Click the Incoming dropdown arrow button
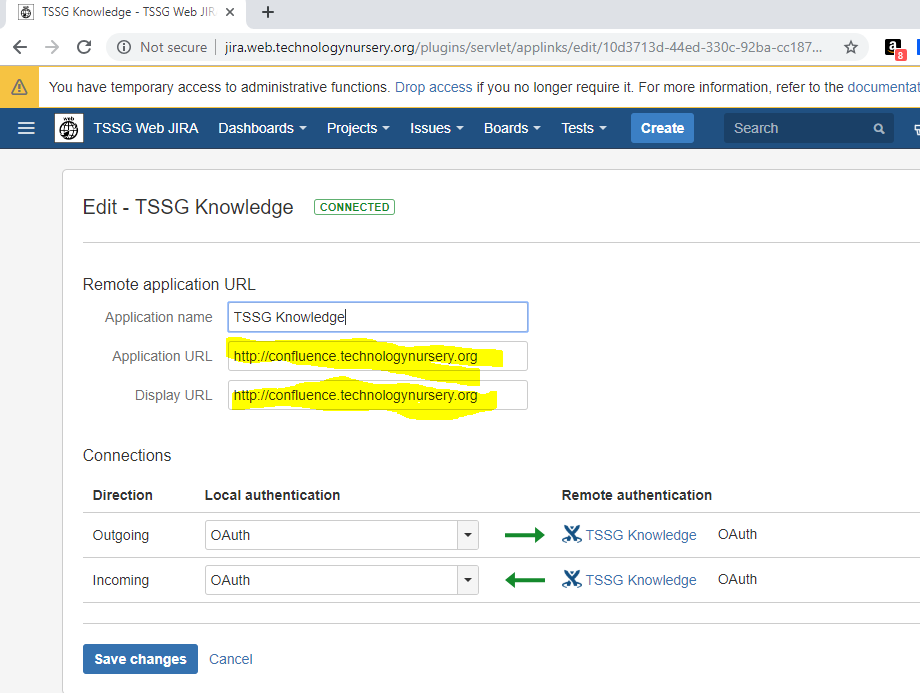The height and width of the screenshot is (693, 920). coord(468,580)
